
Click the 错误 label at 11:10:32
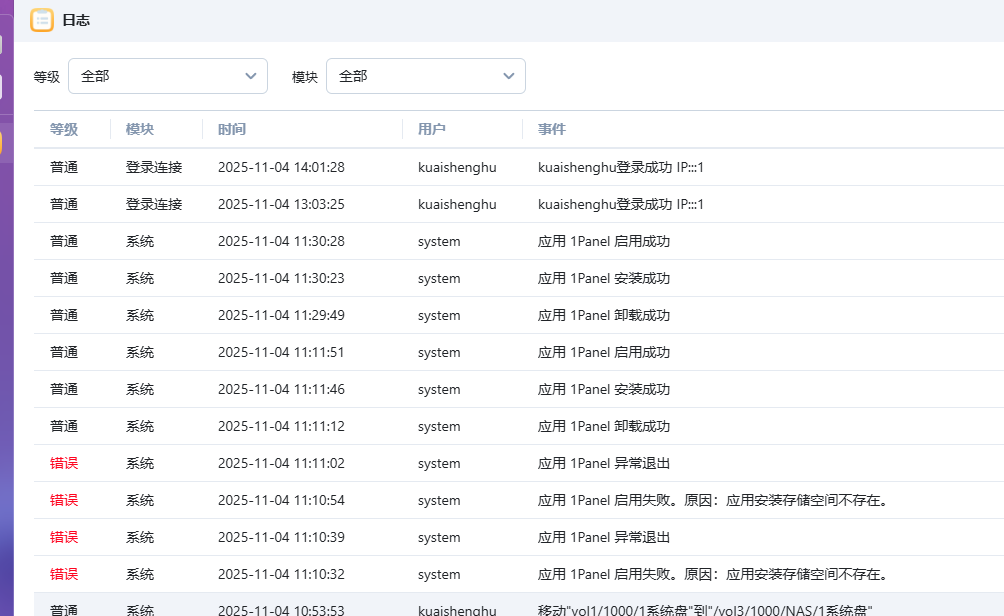[64, 574]
